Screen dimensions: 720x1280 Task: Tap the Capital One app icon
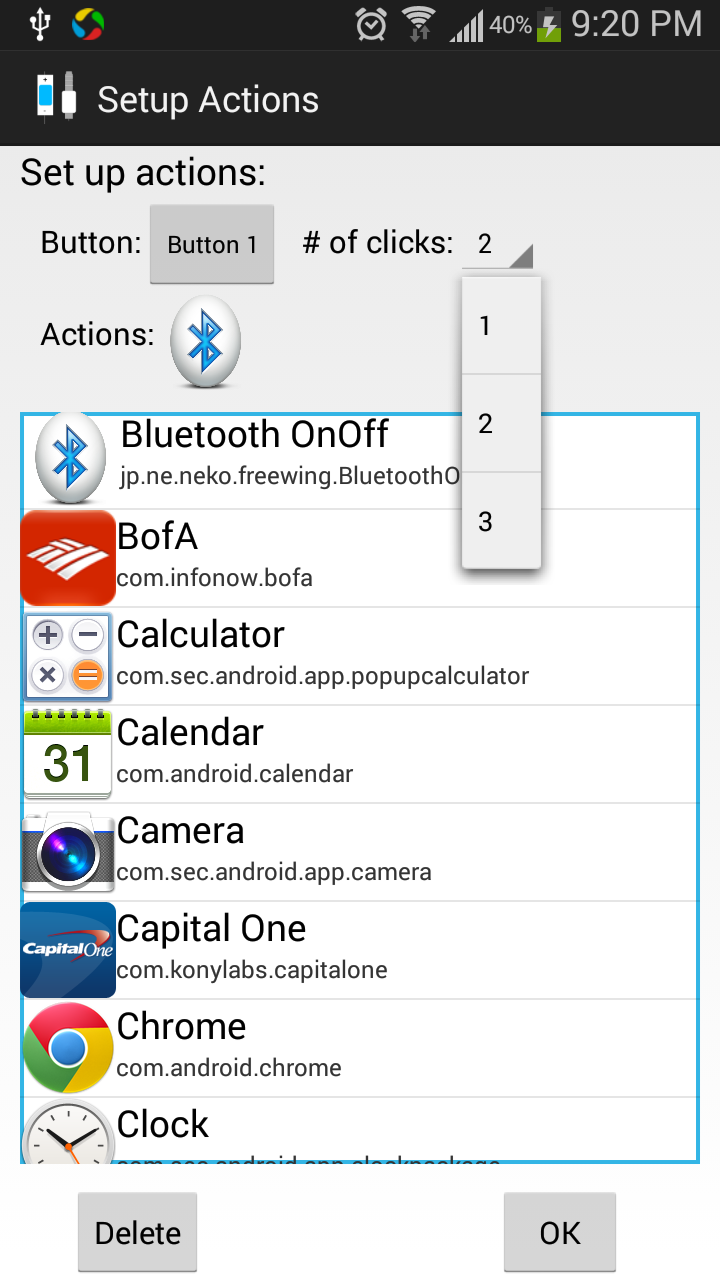click(68, 950)
